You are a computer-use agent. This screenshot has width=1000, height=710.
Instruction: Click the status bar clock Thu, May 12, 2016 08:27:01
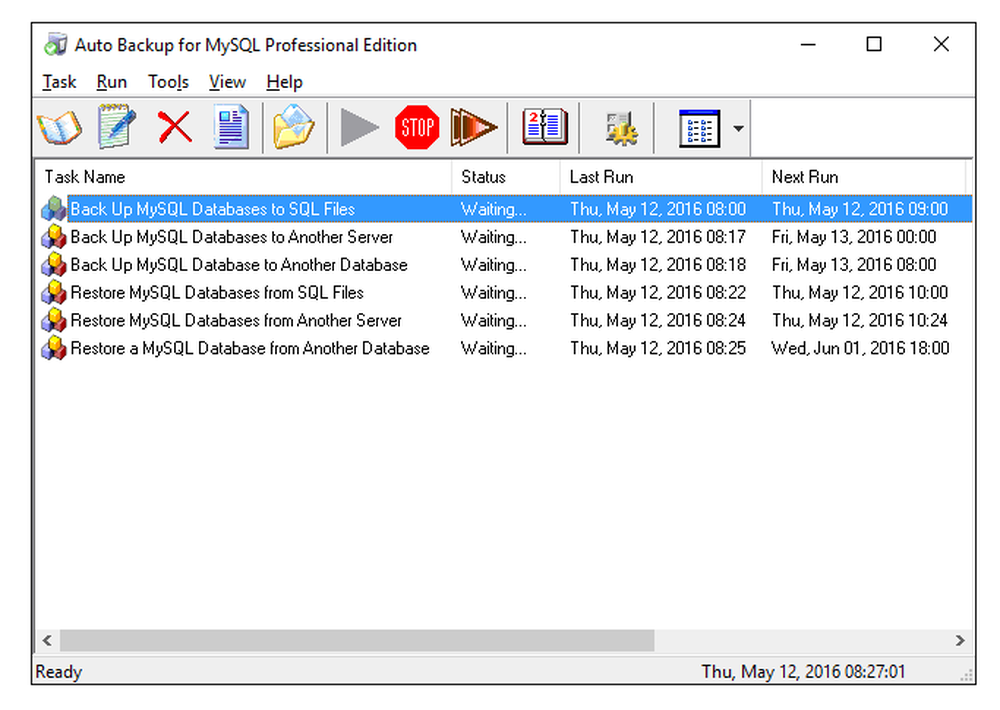point(803,672)
